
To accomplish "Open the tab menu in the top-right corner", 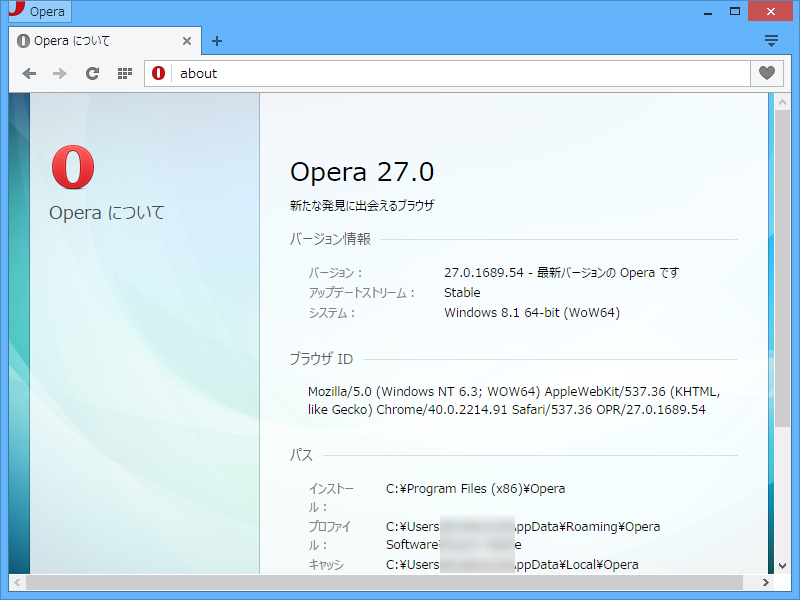I will tap(770, 40).
